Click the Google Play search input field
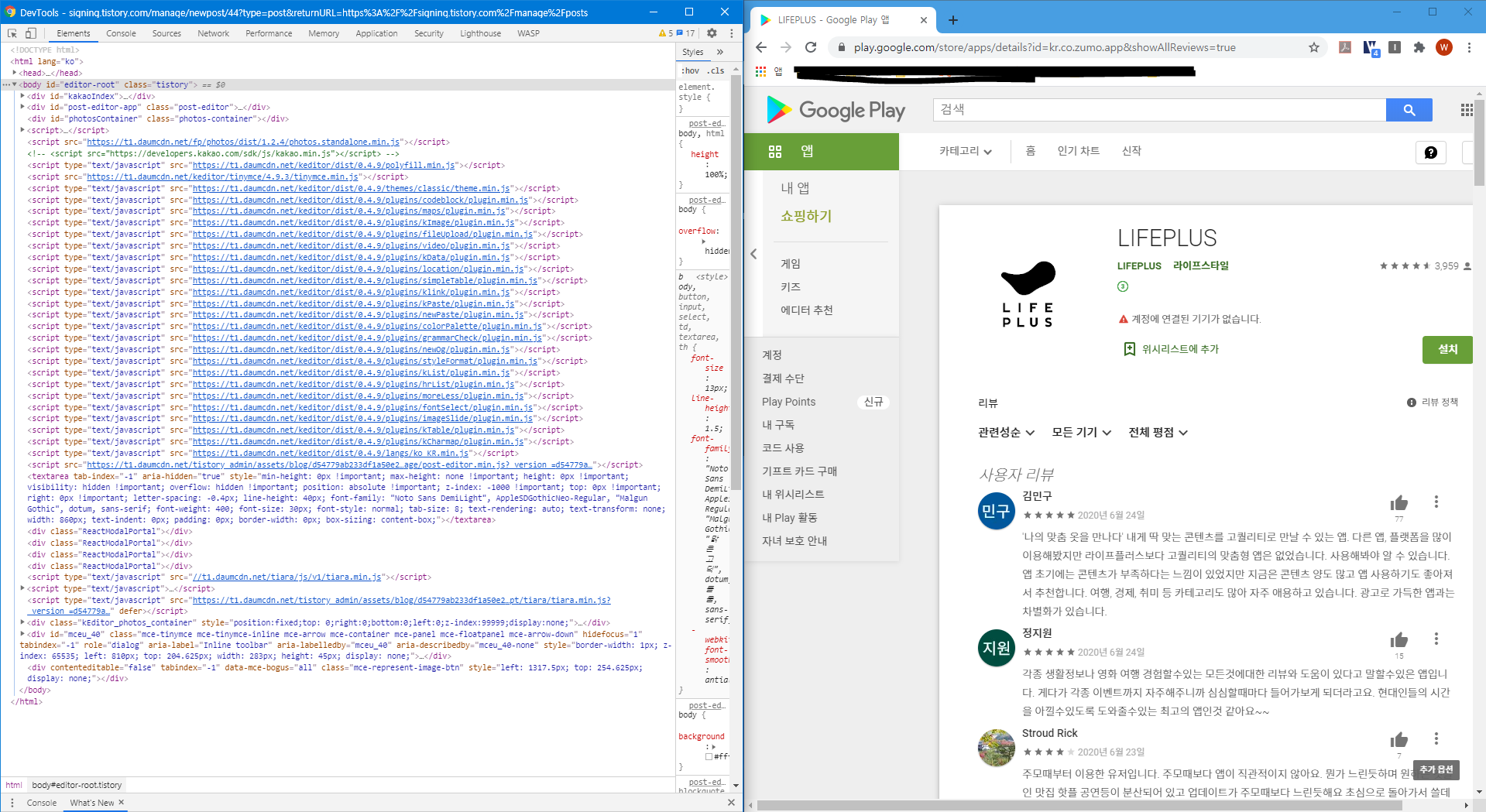This screenshot has height=812, width=1486. (x=1159, y=110)
